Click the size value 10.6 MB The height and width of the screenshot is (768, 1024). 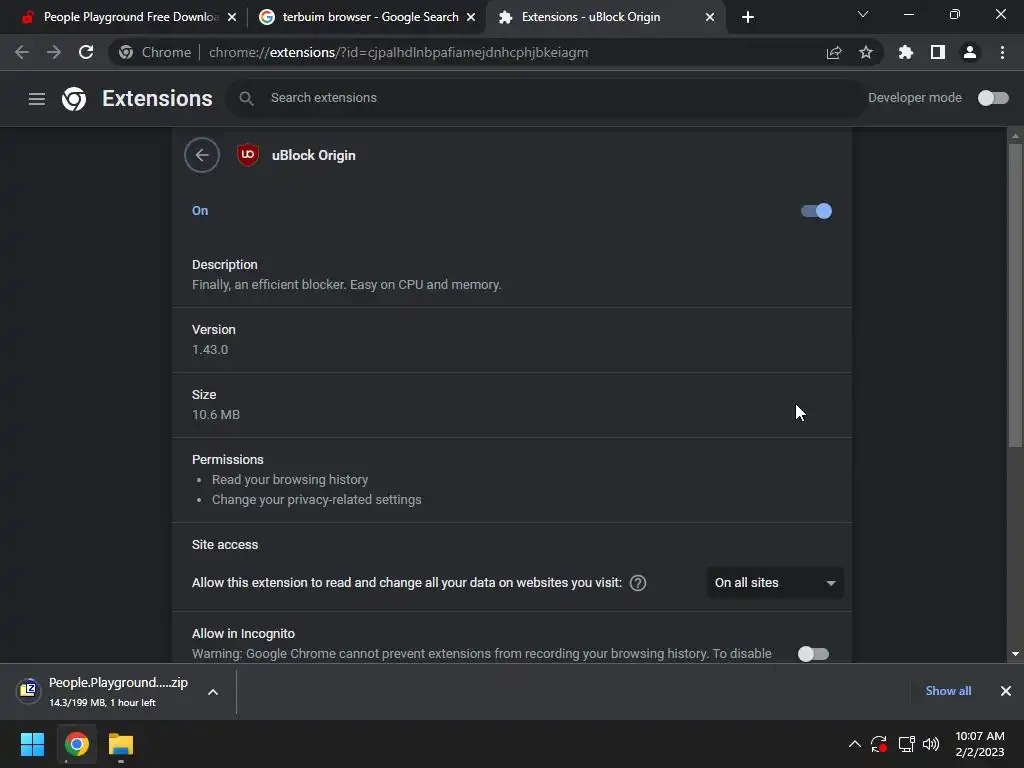(x=216, y=415)
